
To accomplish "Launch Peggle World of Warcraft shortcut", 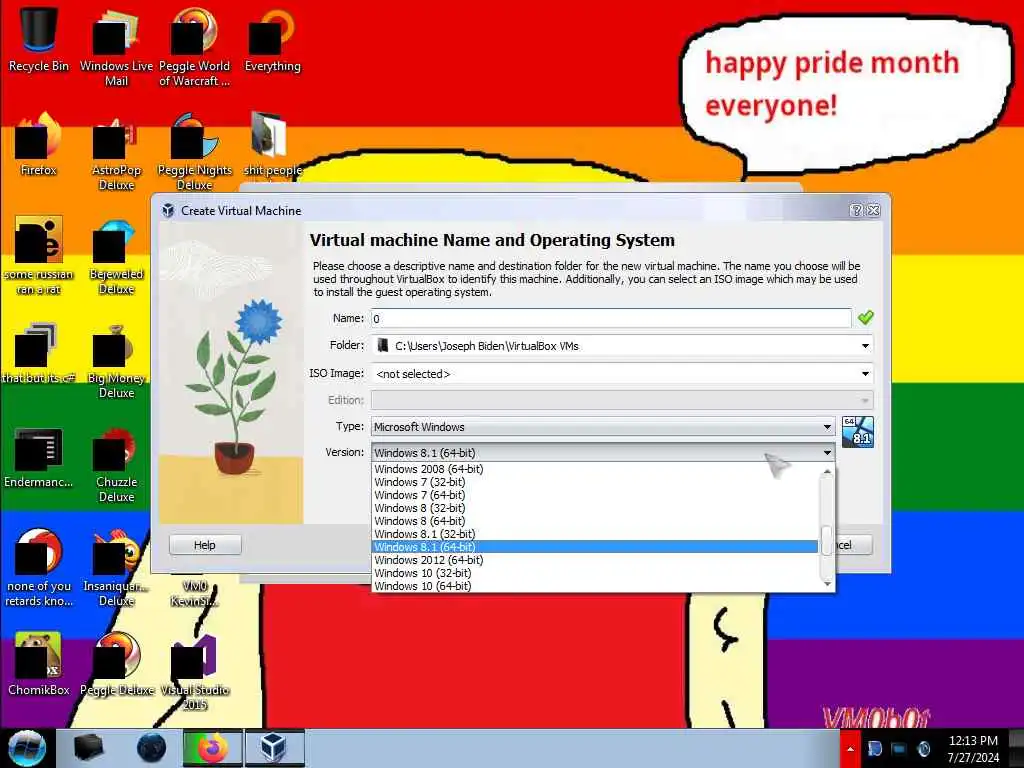I will pyautogui.click(x=194, y=47).
